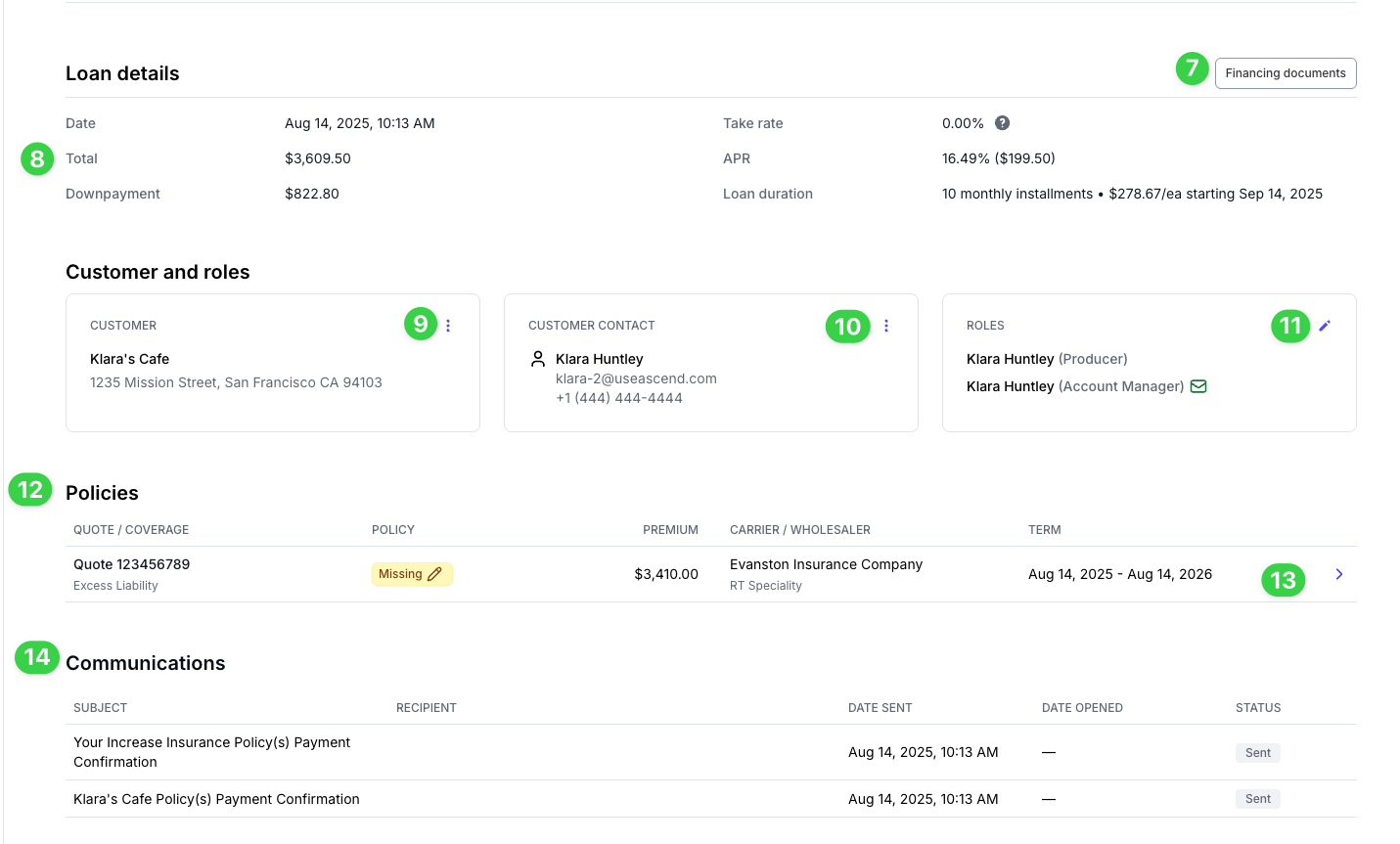1400x844 pixels.
Task: Click the Missing policy edit badge
Action: [x=412, y=574]
